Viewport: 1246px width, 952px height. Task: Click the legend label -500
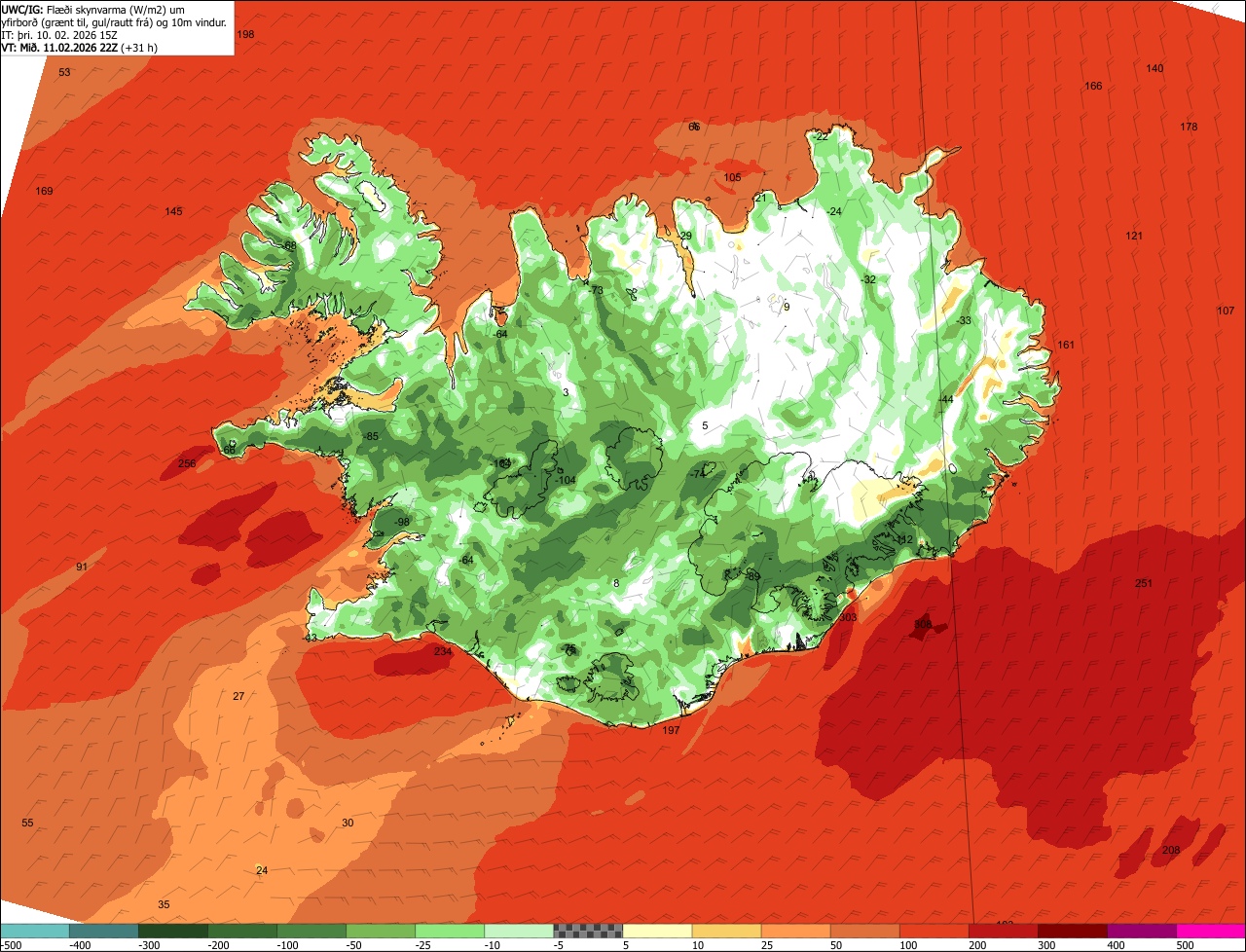tap(12, 944)
